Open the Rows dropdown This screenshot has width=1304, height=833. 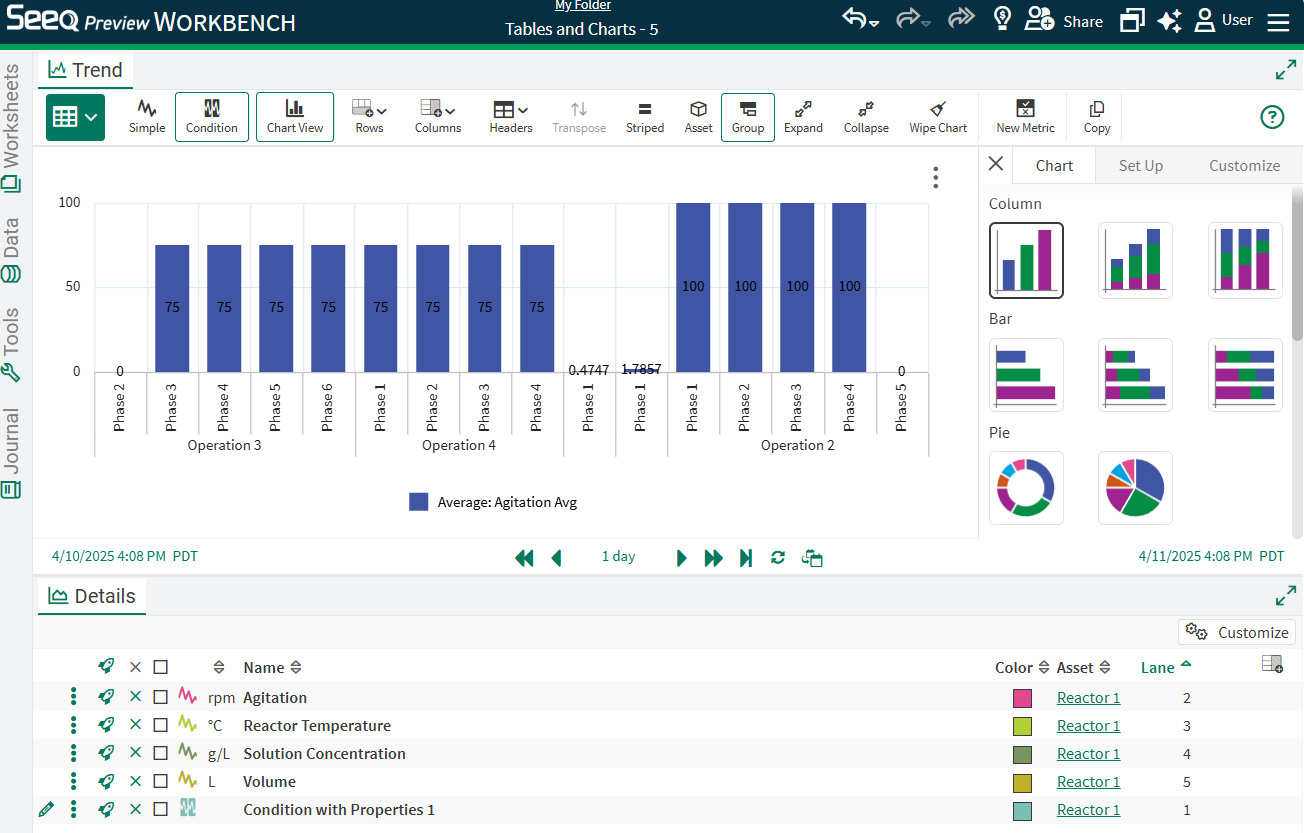point(369,117)
